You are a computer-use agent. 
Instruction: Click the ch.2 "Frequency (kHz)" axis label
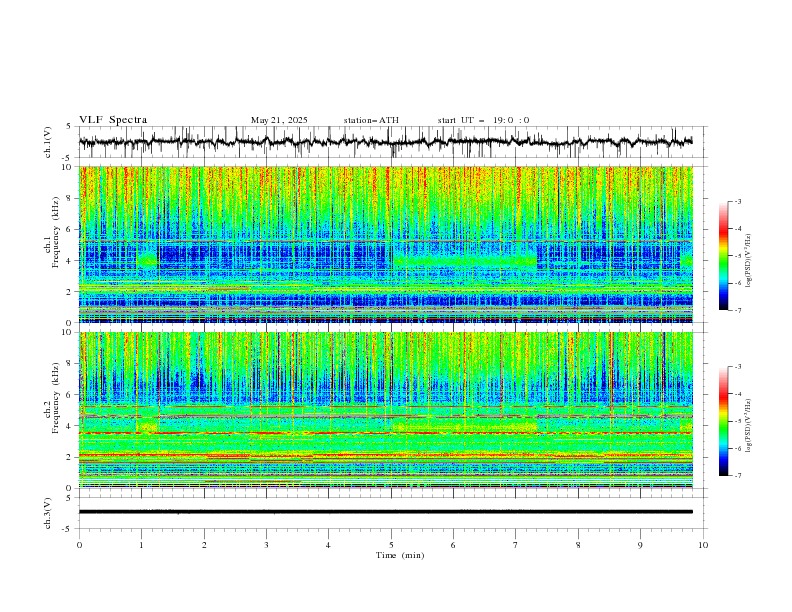[x=57, y=398]
